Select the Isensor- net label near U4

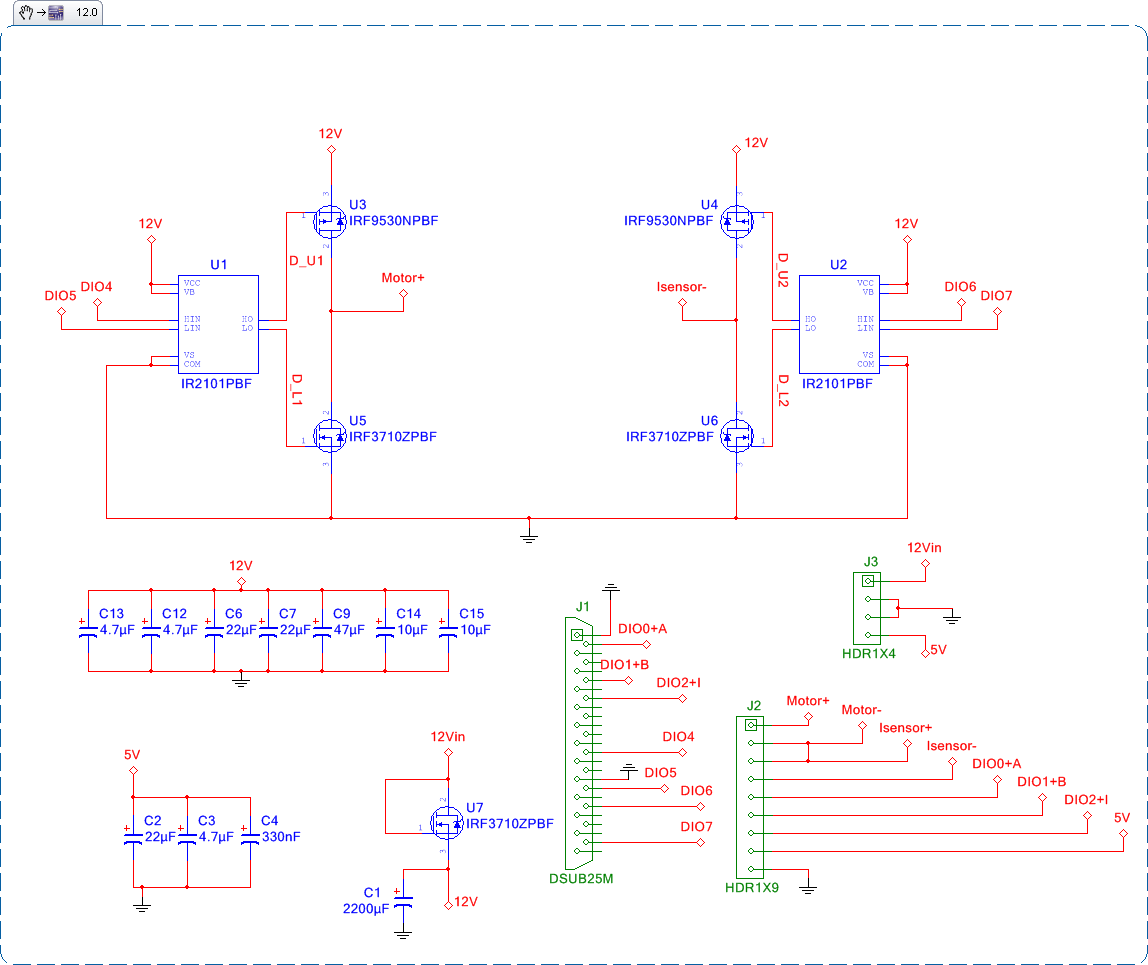(683, 287)
